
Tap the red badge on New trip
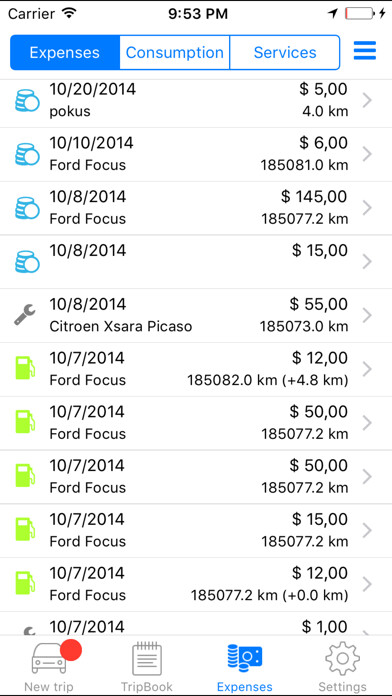[70, 650]
